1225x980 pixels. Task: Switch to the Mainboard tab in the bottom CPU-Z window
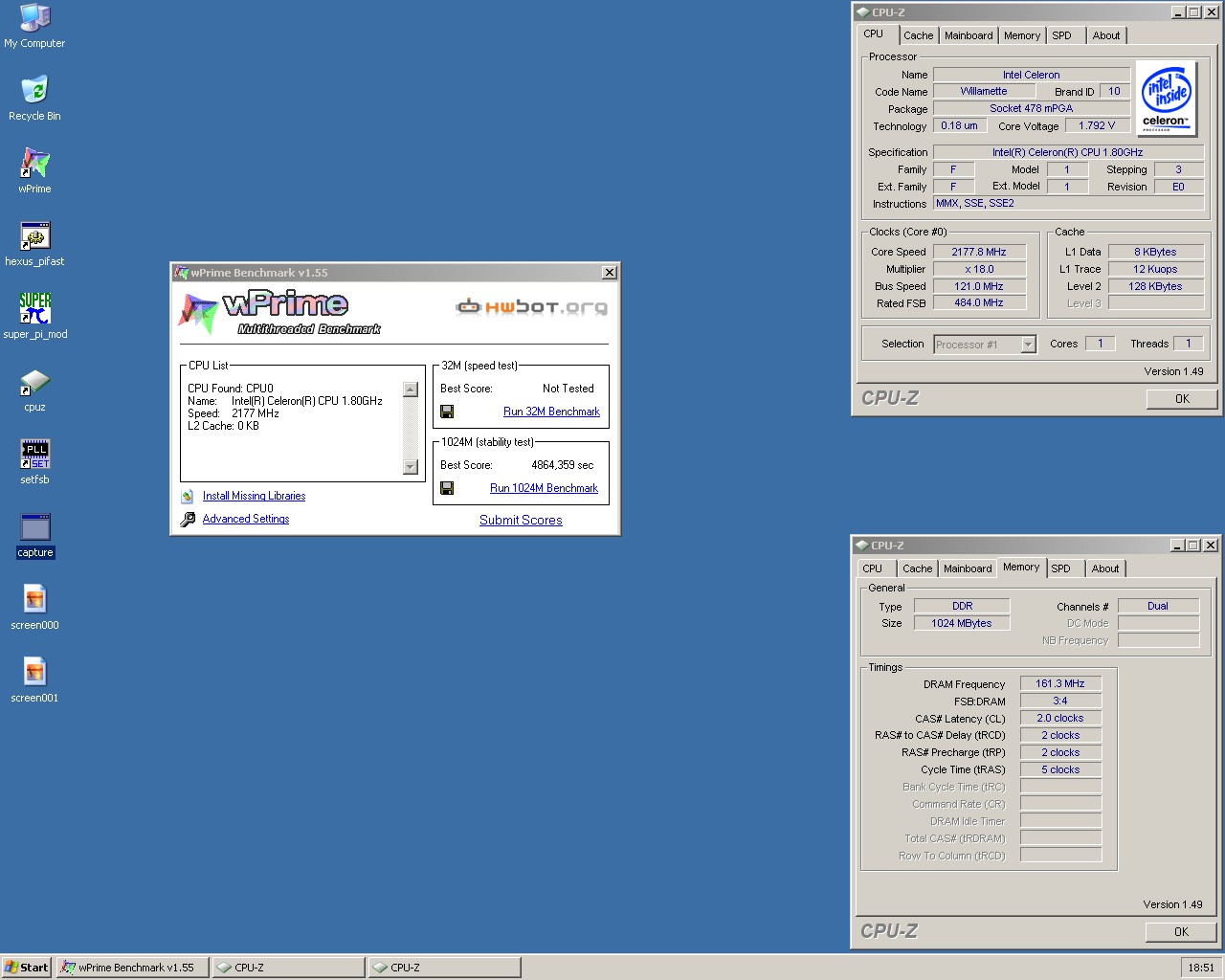click(968, 568)
